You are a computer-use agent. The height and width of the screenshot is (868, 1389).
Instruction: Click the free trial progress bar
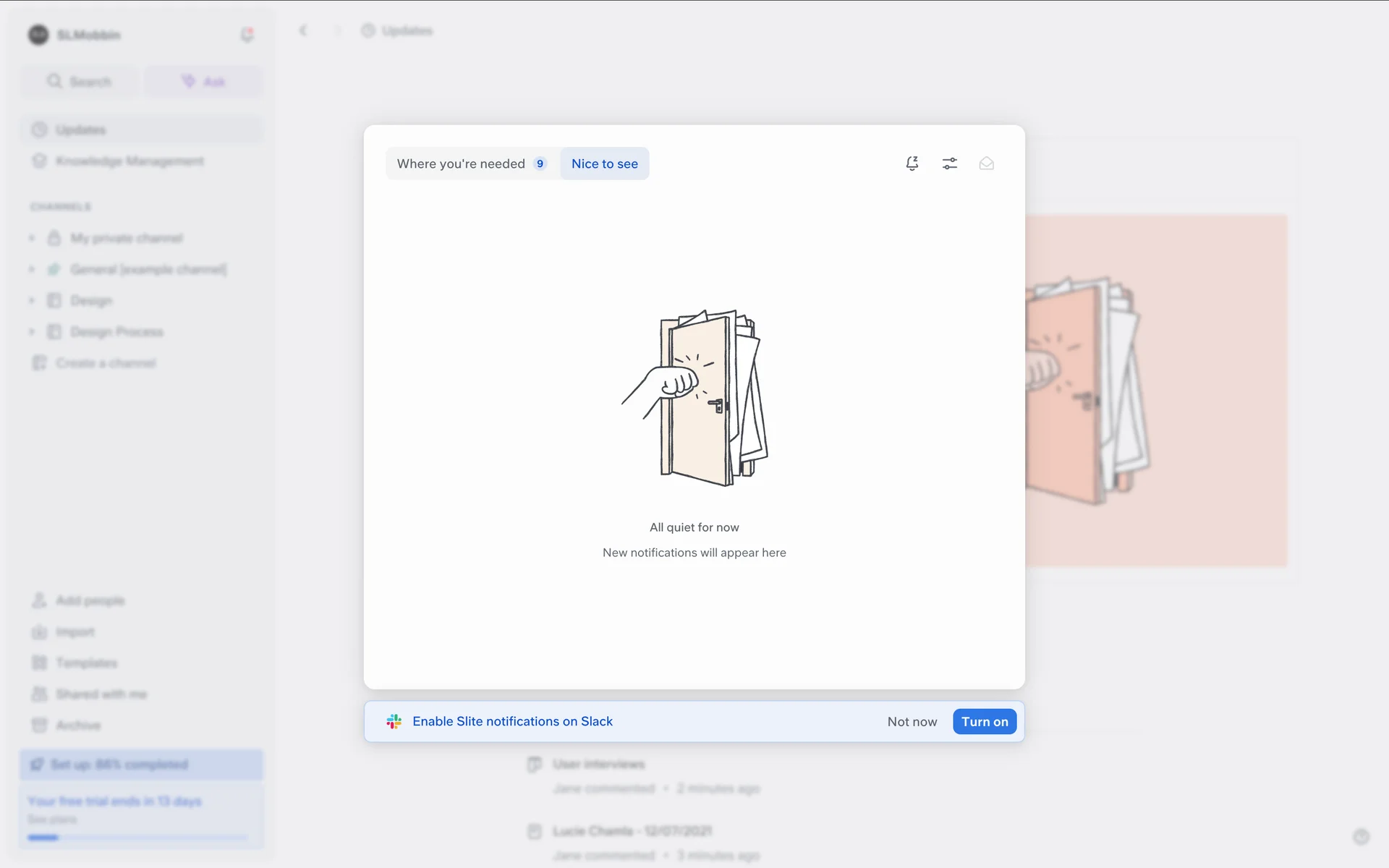click(x=137, y=838)
